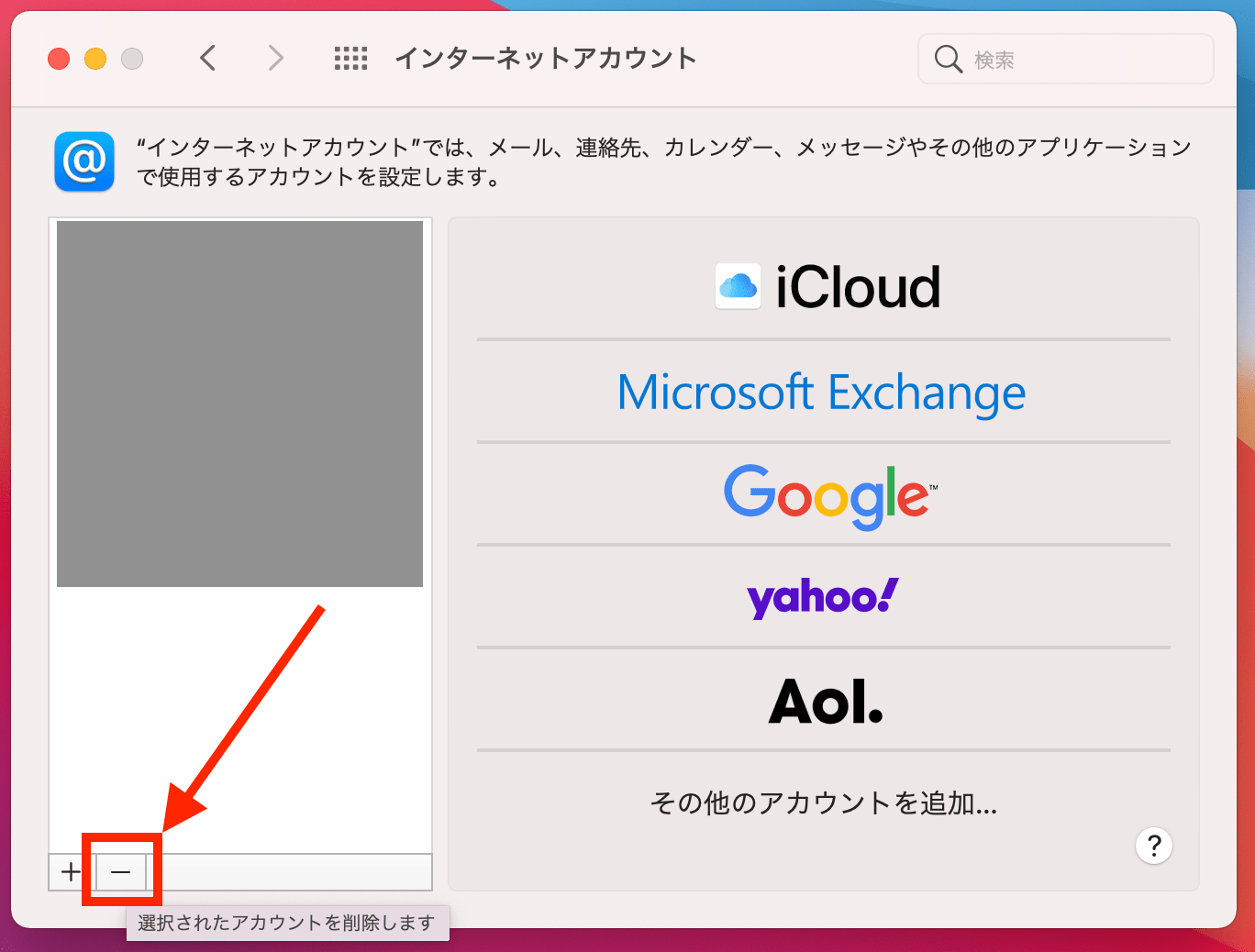
Task: Remove selected account with minus button
Action: pyautogui.click(x=120, y=871)
